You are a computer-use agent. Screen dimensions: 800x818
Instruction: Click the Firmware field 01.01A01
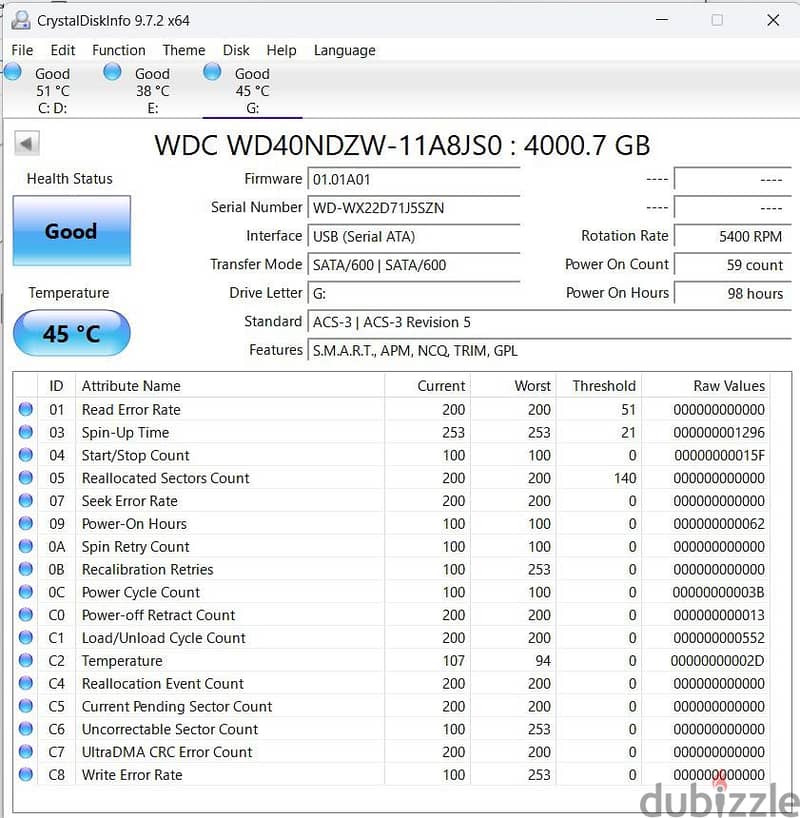tap(414, 179)
